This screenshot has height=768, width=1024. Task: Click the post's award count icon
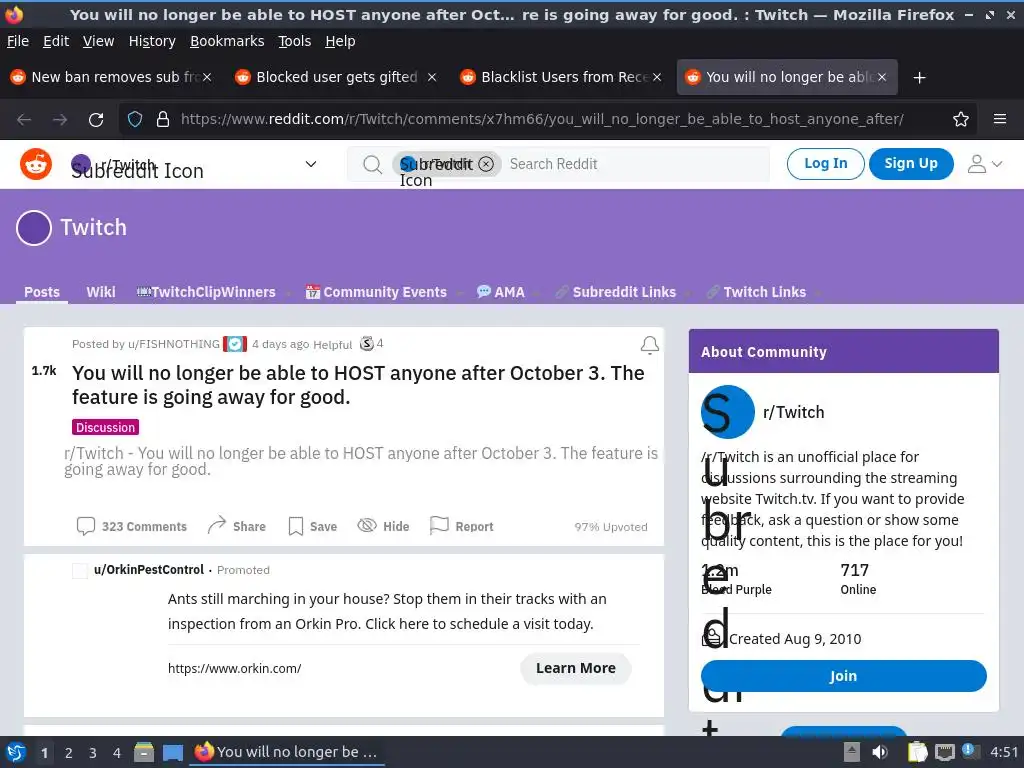pyautogui.click(x=367, y=344)
